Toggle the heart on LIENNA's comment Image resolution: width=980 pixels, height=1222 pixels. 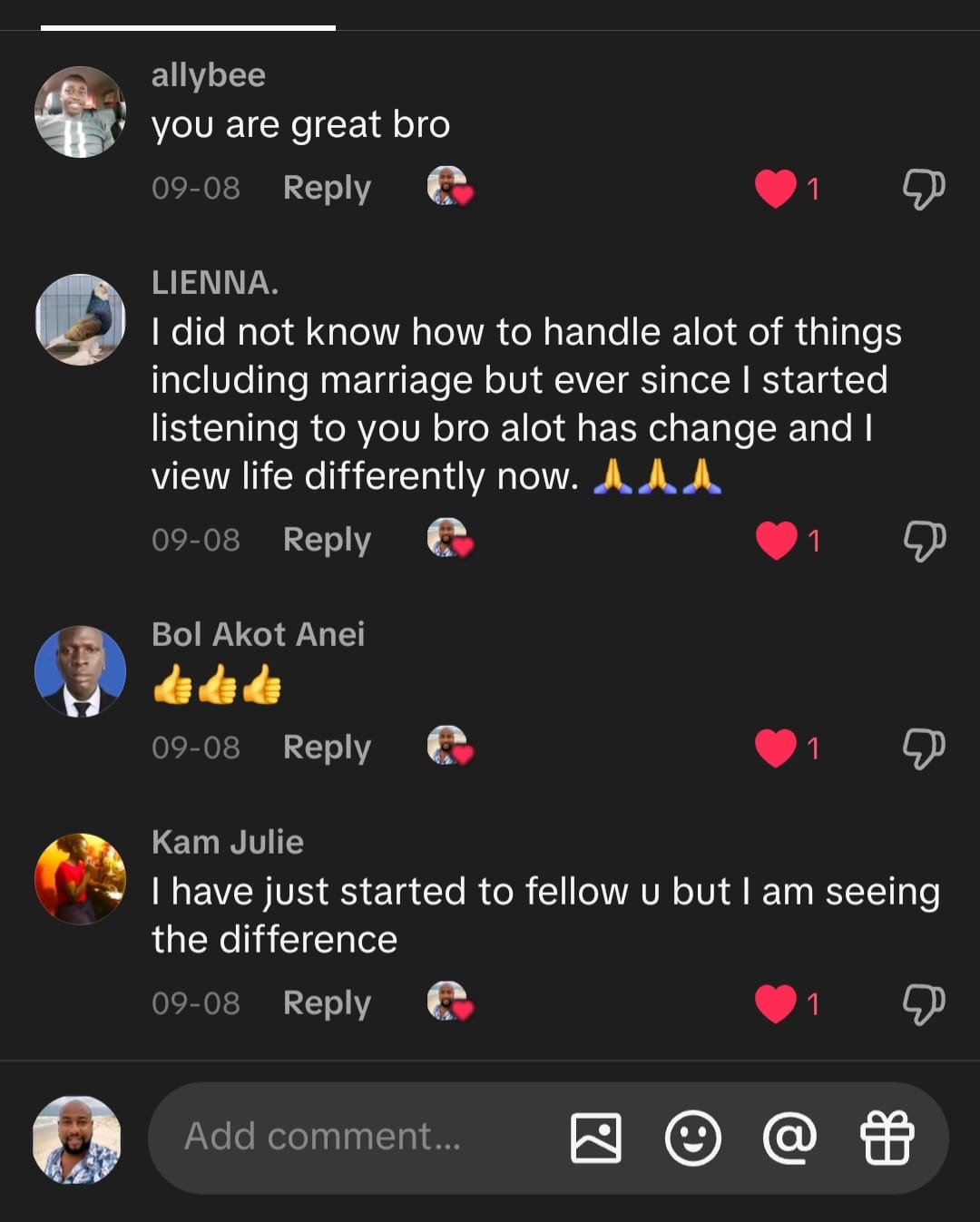coord(776,541)
